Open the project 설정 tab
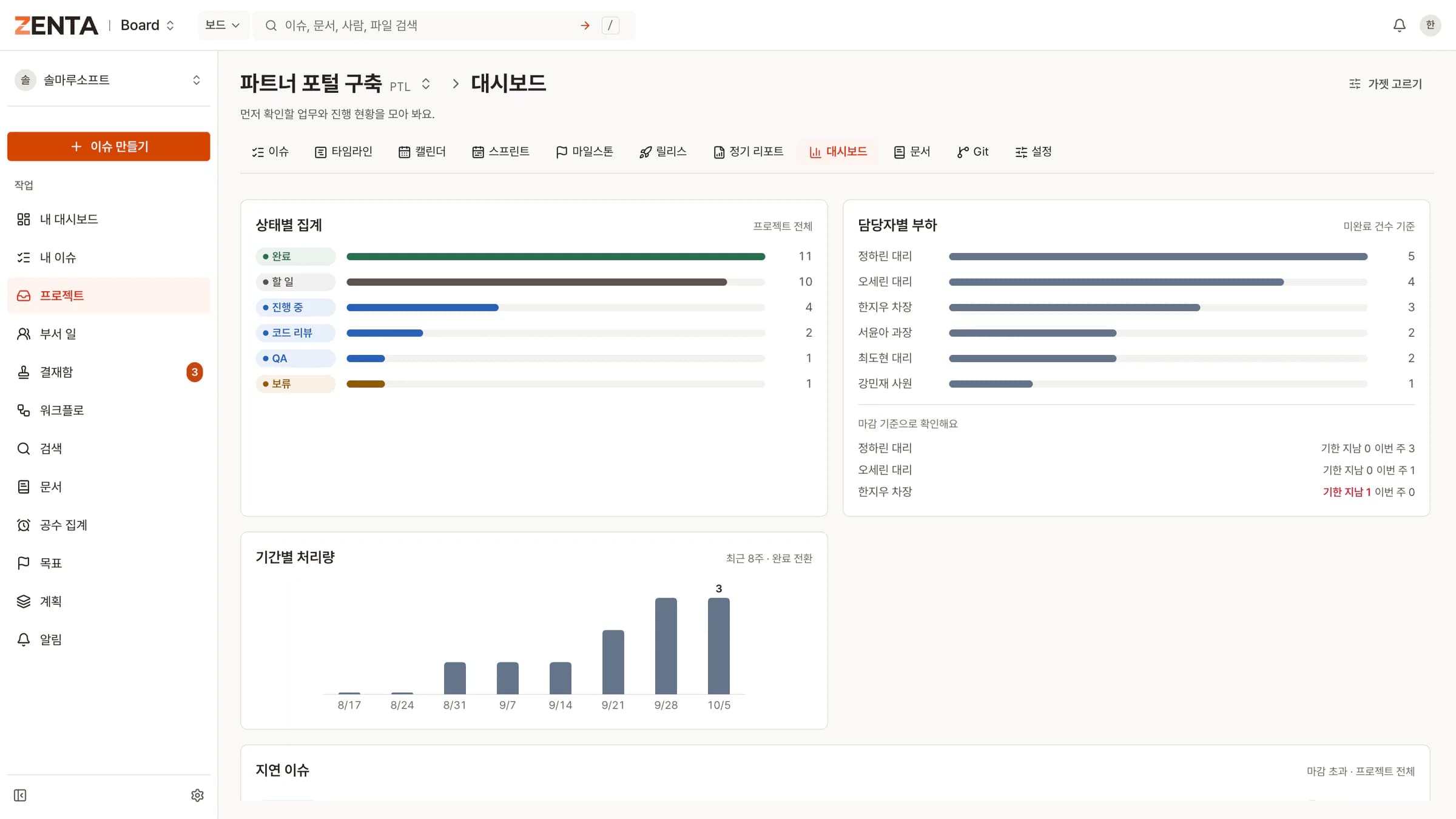This screenshot has height=819, width=1456. [x=1034, y=152]
